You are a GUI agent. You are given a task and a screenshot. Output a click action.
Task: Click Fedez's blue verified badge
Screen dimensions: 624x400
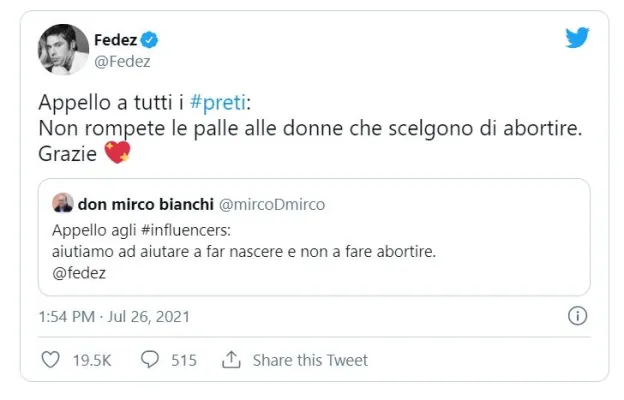tap(149, 40)
